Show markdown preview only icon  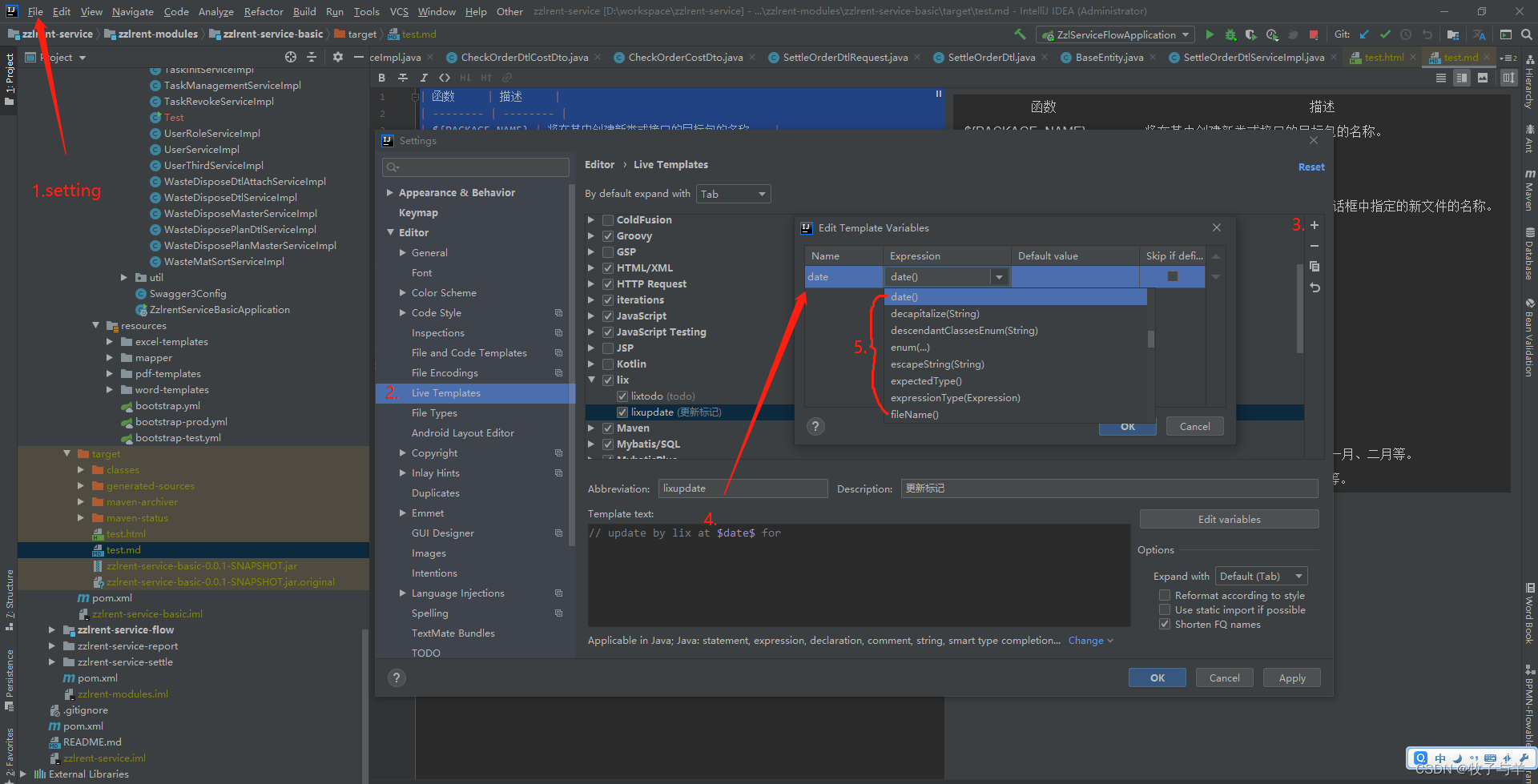[1483, 78]
